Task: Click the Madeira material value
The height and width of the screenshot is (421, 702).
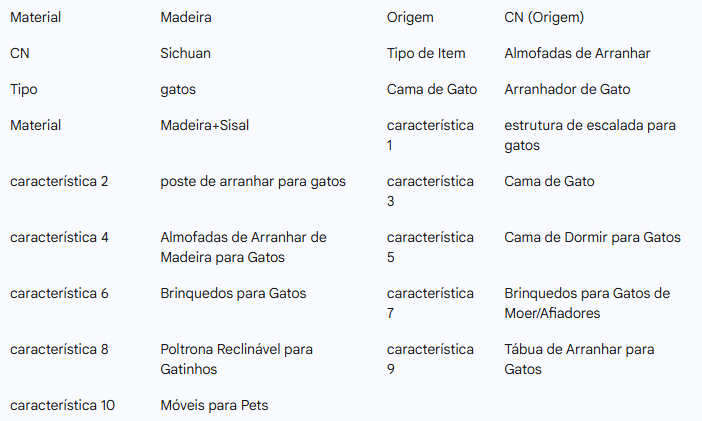Action: click(x=186, y=17)
